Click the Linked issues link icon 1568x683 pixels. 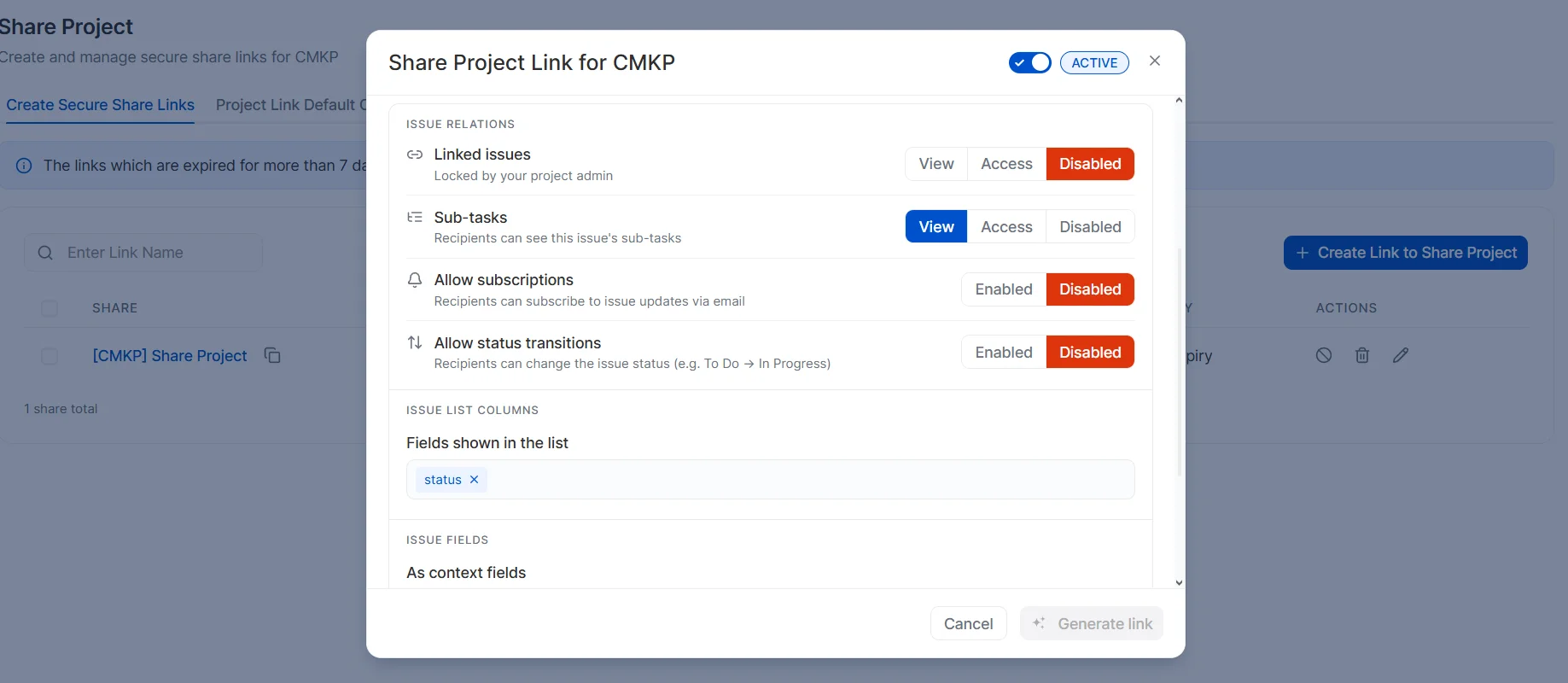click(x=415, y=155)
